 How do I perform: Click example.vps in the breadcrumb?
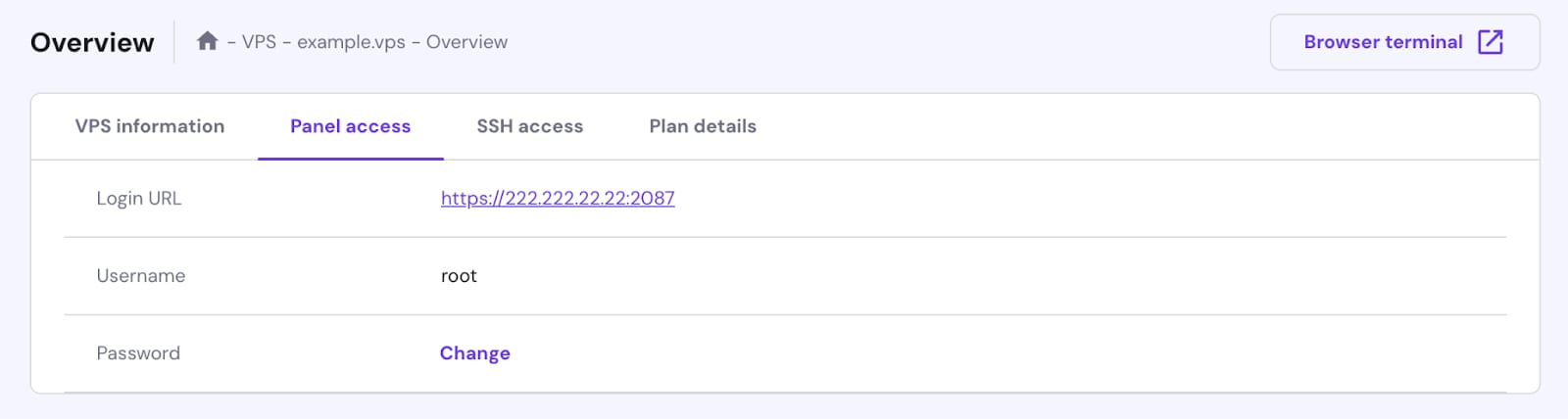[x=351, y=42]
